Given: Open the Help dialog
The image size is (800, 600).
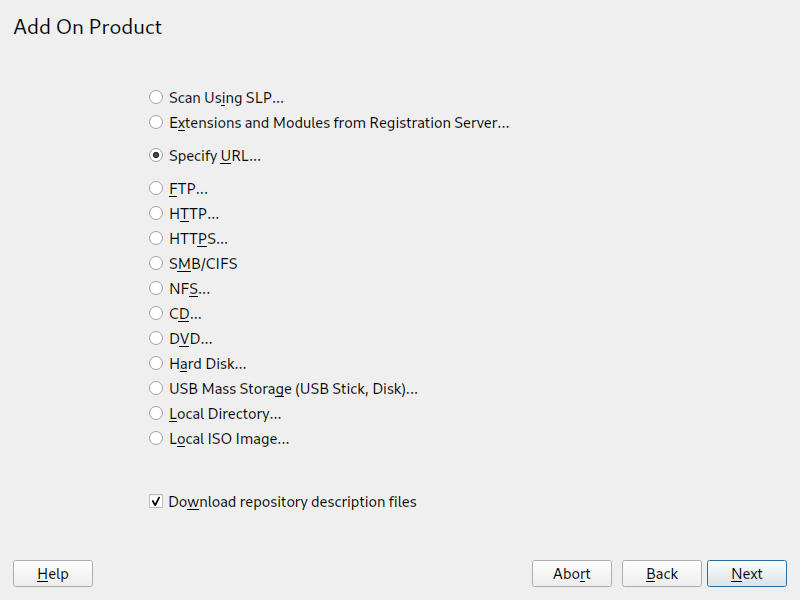Looking at the screenshot, I should click(53, 574).
